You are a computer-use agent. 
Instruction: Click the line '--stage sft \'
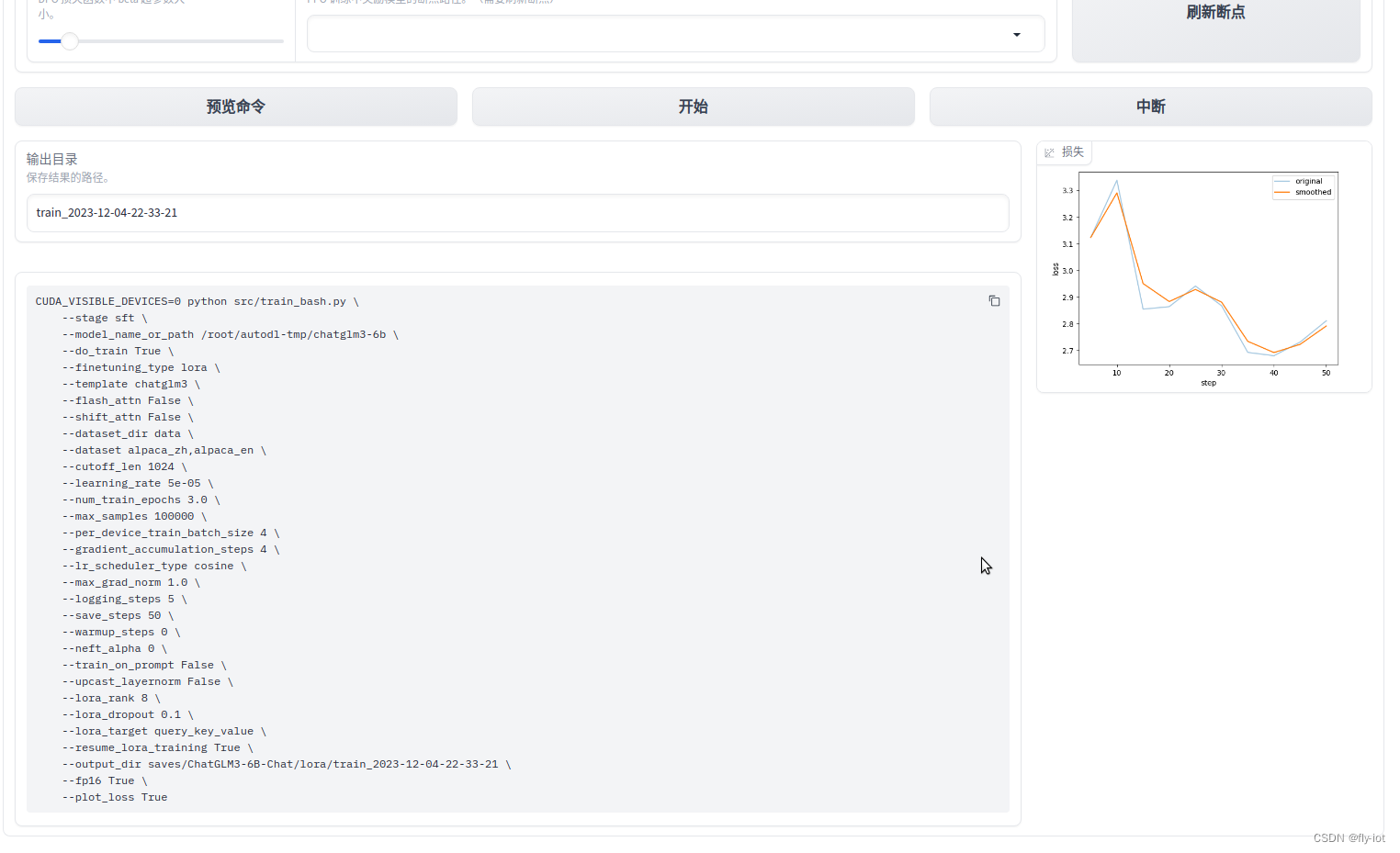(105, 318)
